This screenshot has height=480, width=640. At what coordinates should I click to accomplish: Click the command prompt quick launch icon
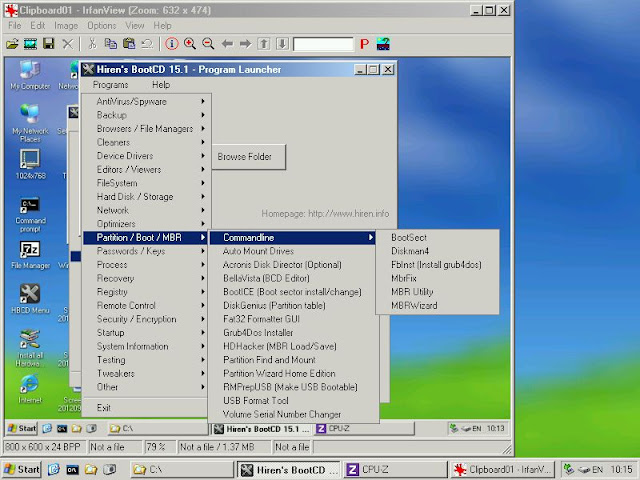(x=72, y=470)
